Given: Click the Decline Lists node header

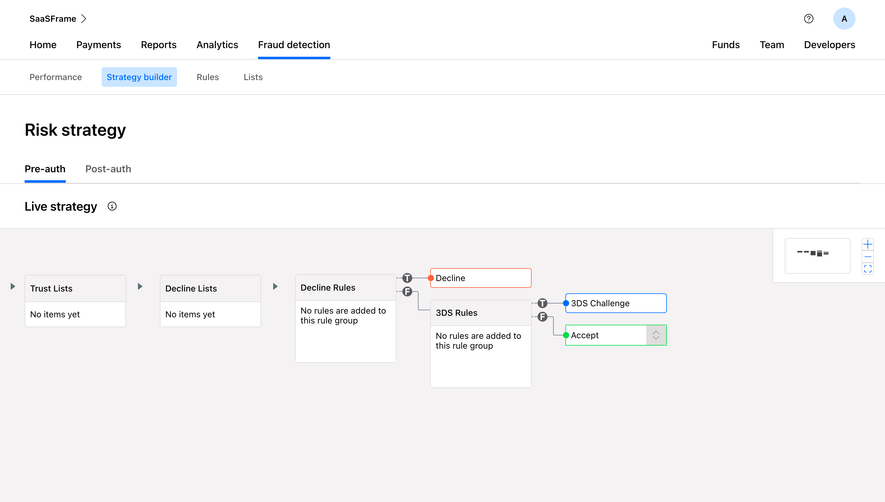Looking at the screenshot, I should click(x=210, y=289).
